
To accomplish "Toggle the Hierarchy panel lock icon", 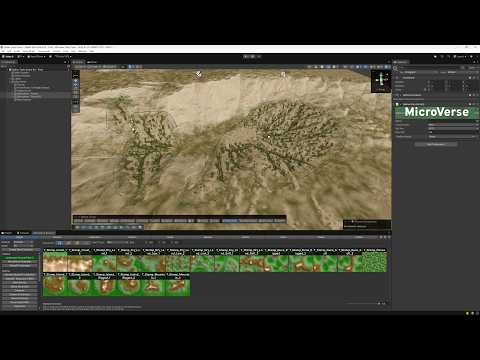I will 65,62.
